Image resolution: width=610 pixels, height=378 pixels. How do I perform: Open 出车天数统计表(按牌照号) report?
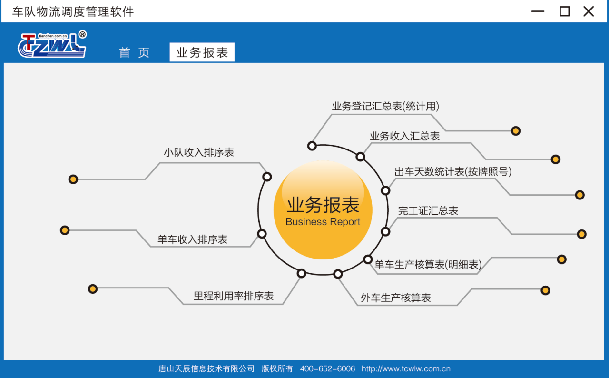coord(453,172)
